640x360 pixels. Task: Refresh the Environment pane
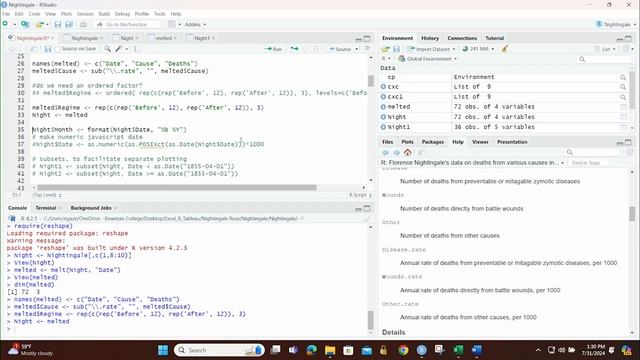tap(627, 49)
